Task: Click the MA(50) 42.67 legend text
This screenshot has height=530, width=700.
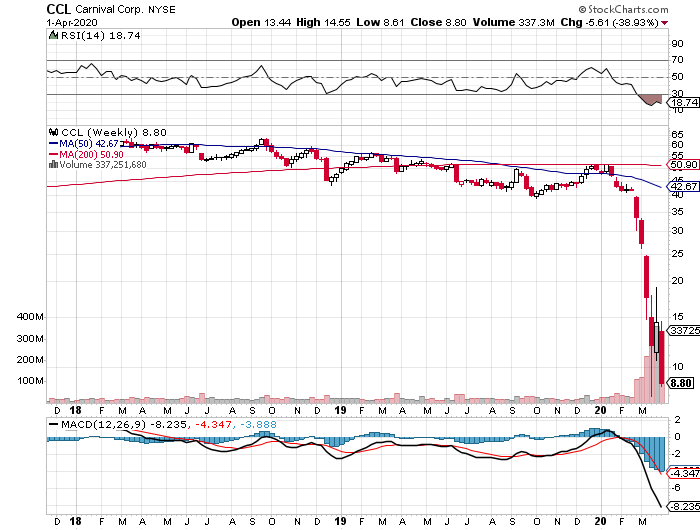Action: pyautogui.click(x=89, y=144)
